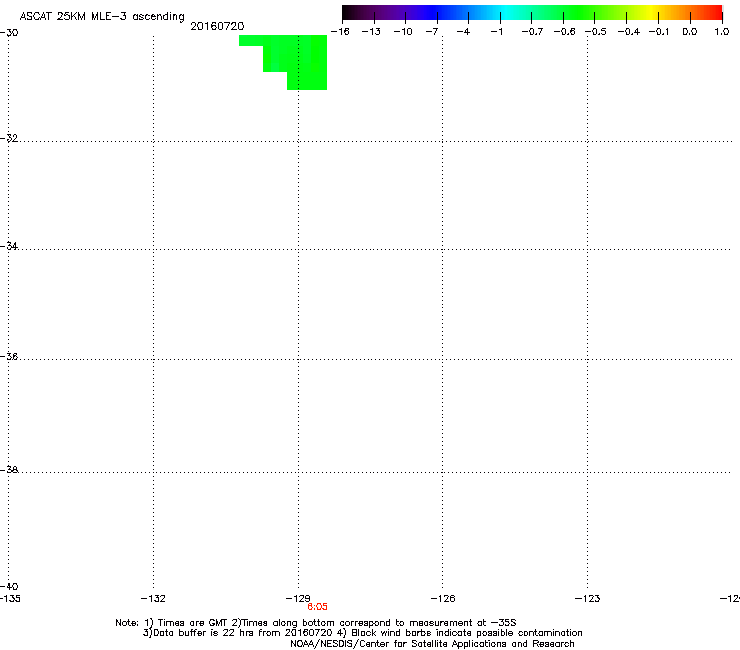Screen dimensions: 740x650
Task: Select colorbar label "-13"
Action: 371,32
